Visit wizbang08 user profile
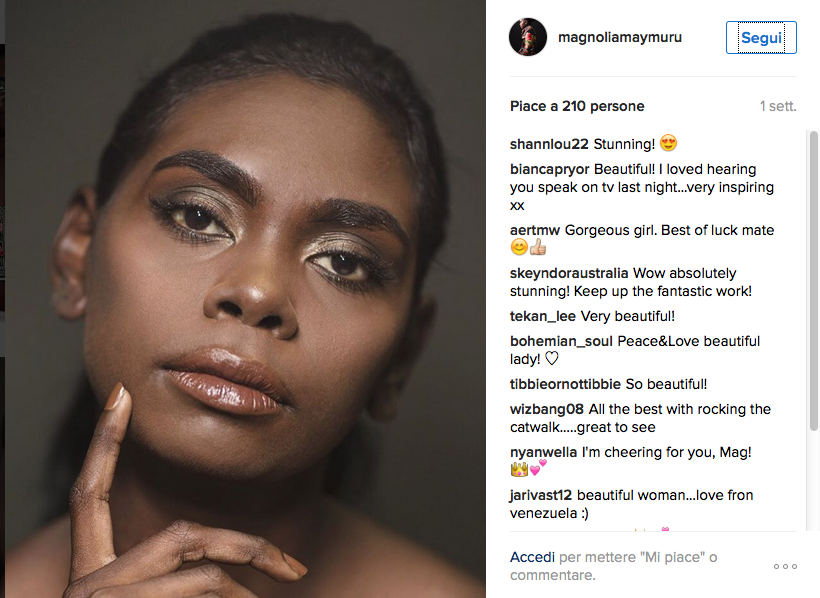Screen dimensions: 820x598 pos(547,409)
